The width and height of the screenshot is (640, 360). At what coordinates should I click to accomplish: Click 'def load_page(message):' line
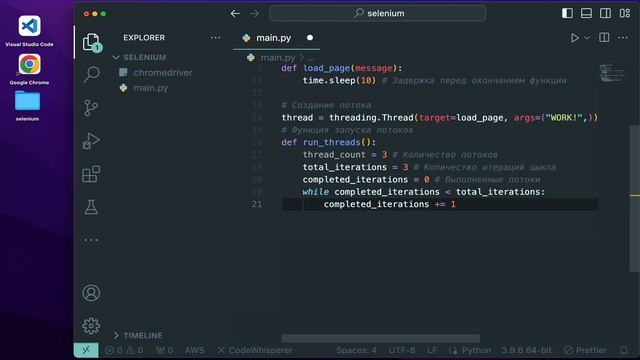tap(342, 68)
